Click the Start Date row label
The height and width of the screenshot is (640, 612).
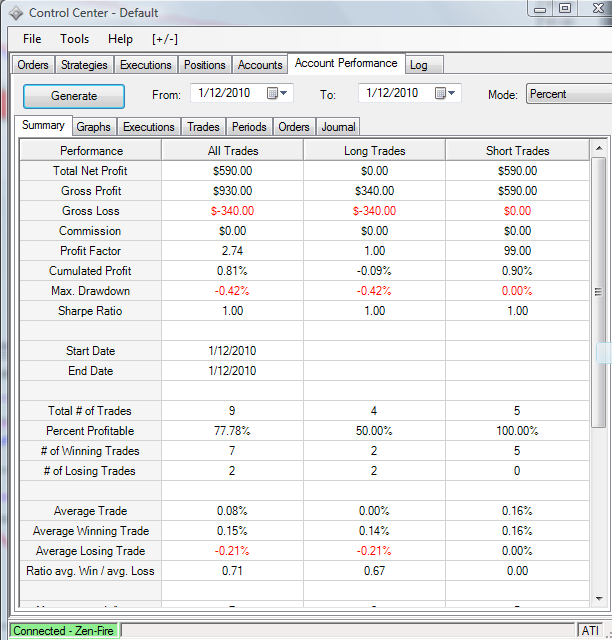click(x=91, y=351)
